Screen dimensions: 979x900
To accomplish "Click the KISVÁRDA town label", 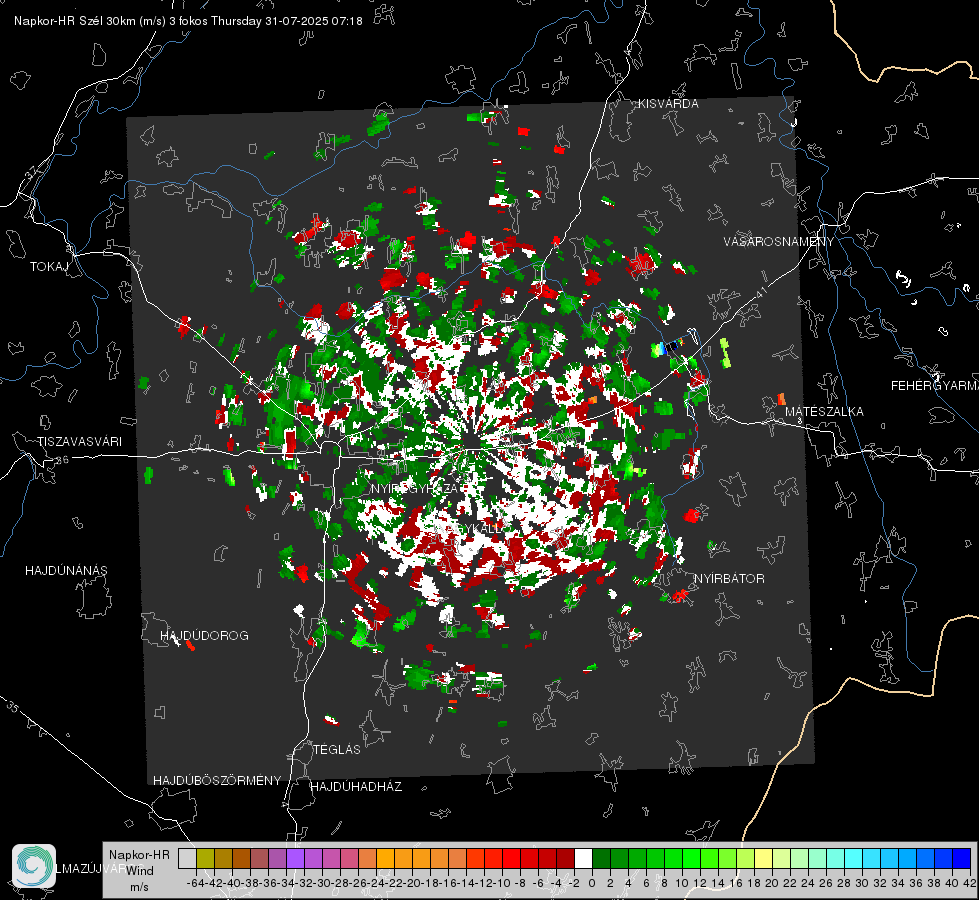I will (668, 104).
